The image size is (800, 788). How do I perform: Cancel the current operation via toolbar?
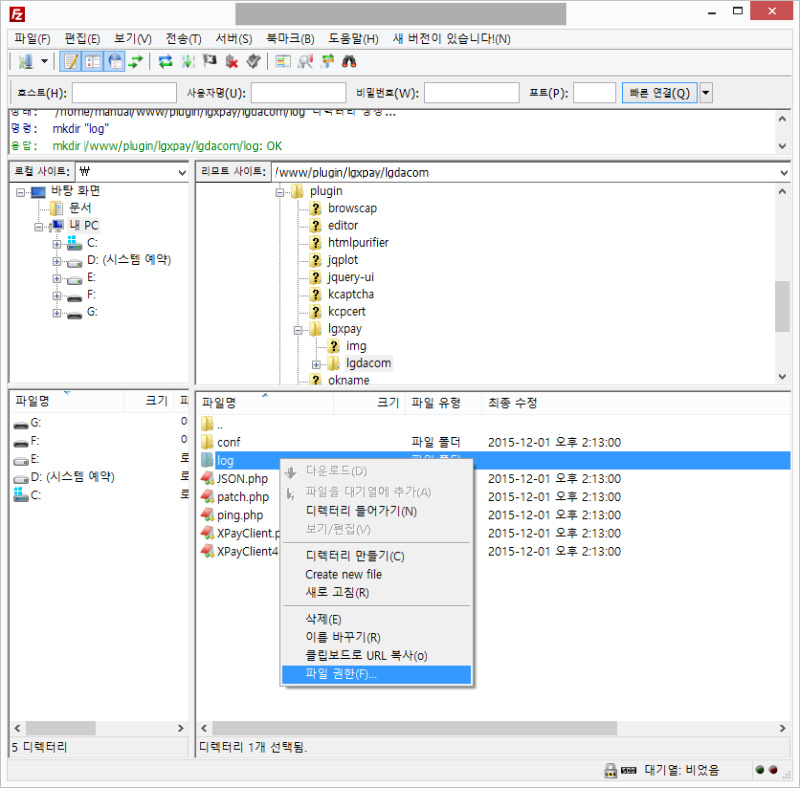click(x=210, y=62)
